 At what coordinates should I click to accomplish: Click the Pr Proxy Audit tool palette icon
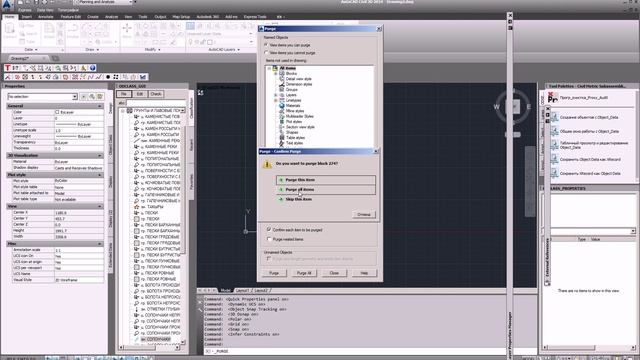point(552,98)
